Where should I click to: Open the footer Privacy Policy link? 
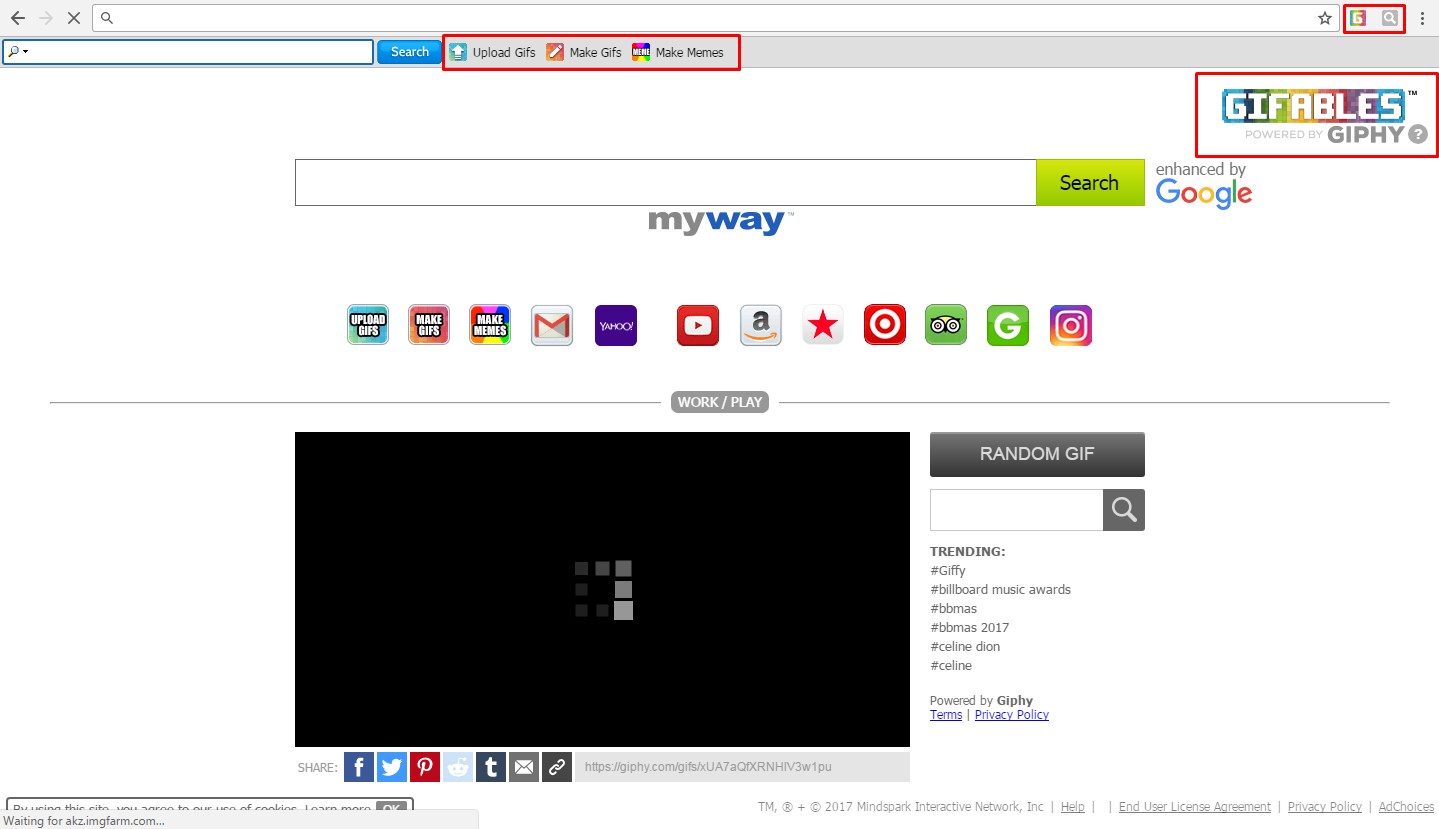pos(1325,807)
